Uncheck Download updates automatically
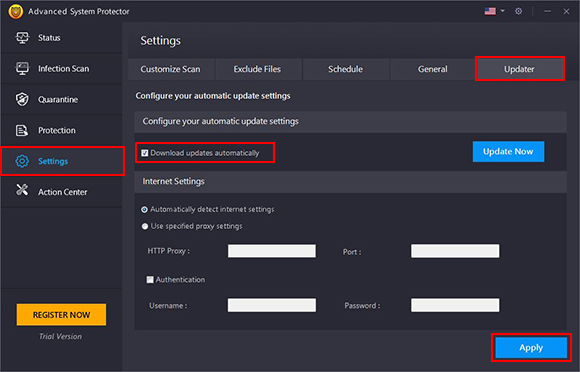 [145, 153]
